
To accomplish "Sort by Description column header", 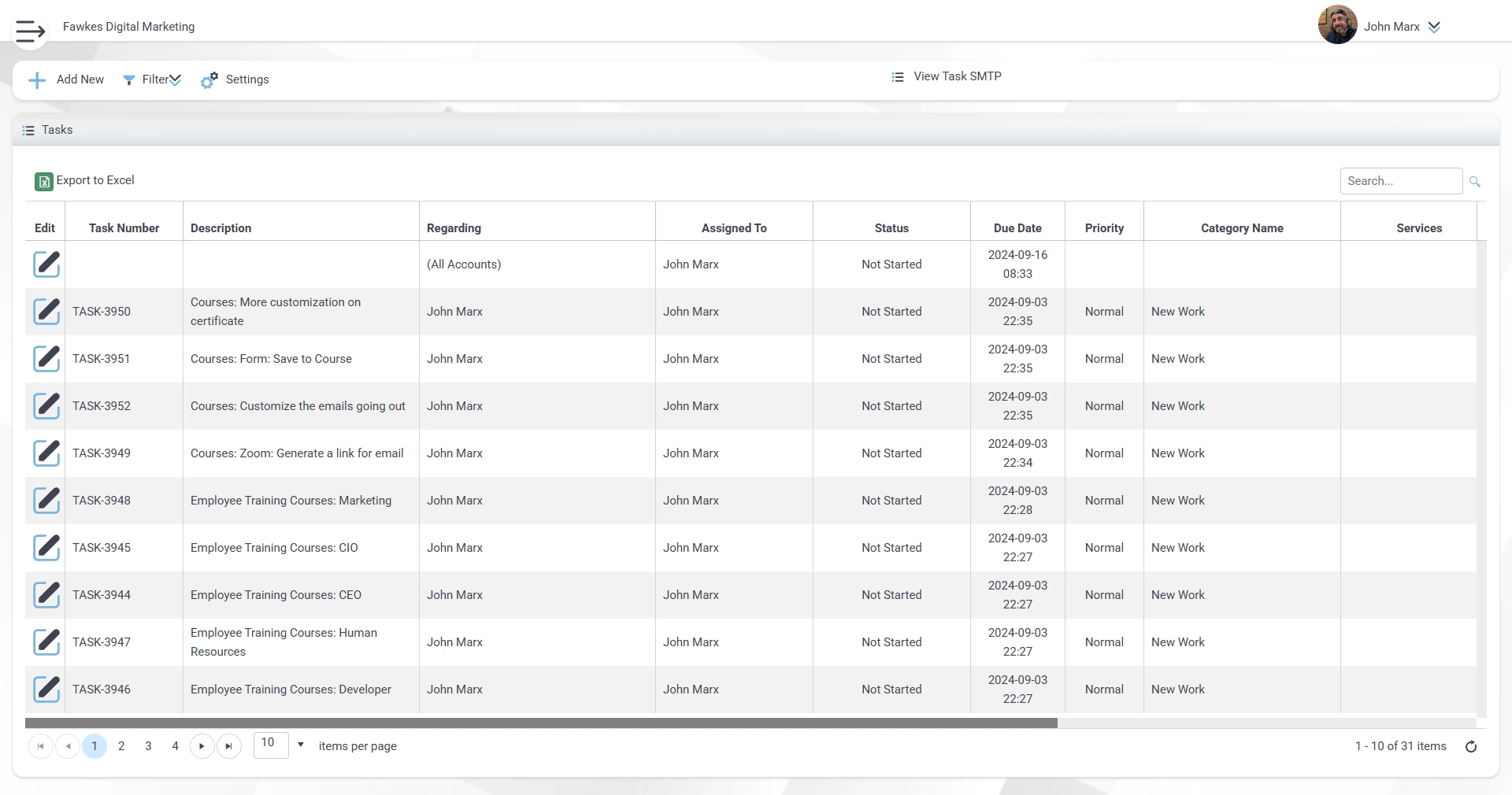I will [x=221, y=228].
